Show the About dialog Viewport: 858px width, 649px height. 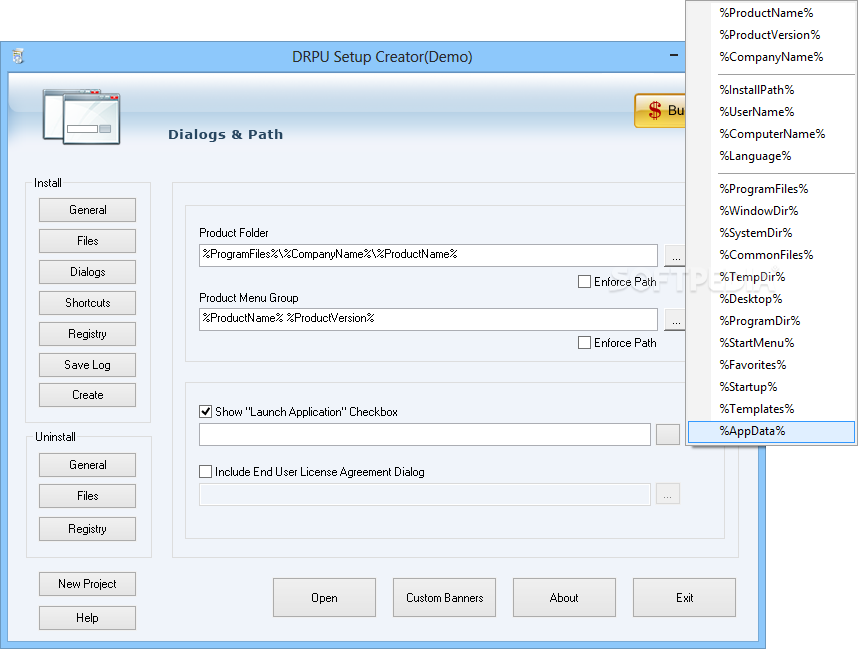pos(564,598)
